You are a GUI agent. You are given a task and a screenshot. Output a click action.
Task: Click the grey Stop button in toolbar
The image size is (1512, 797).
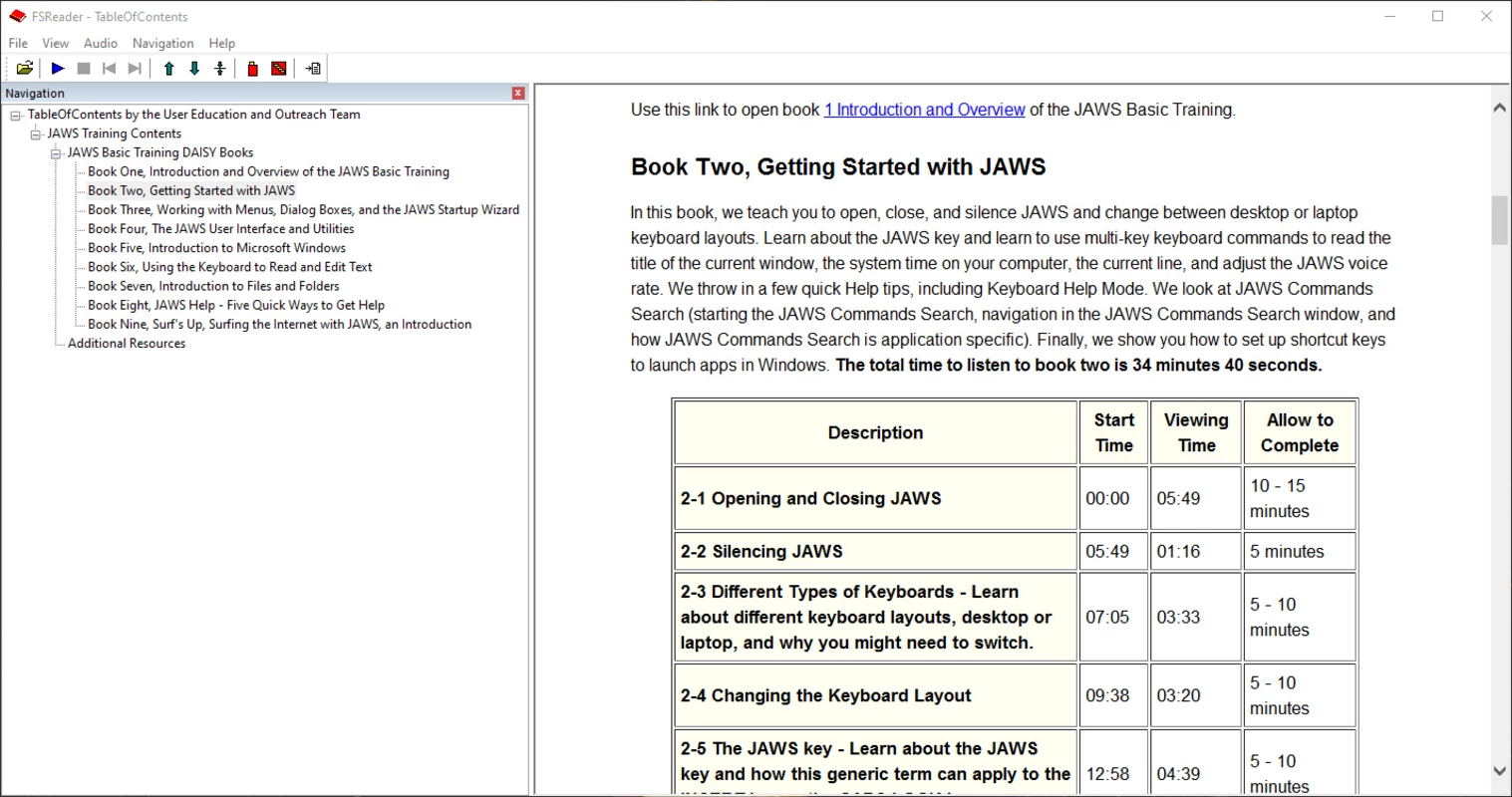pos(84,68)
